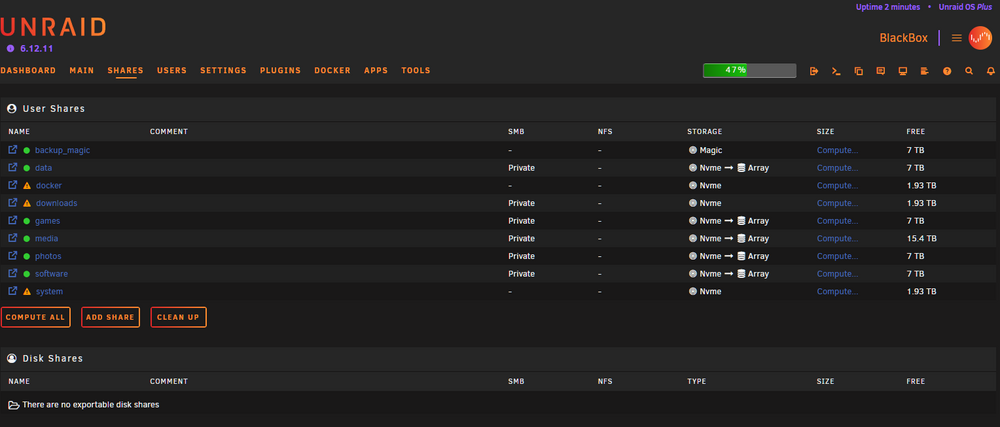This screenshot has height=427, width=1000.
Task: Open the downloads share link
Action: coord(56,203)
